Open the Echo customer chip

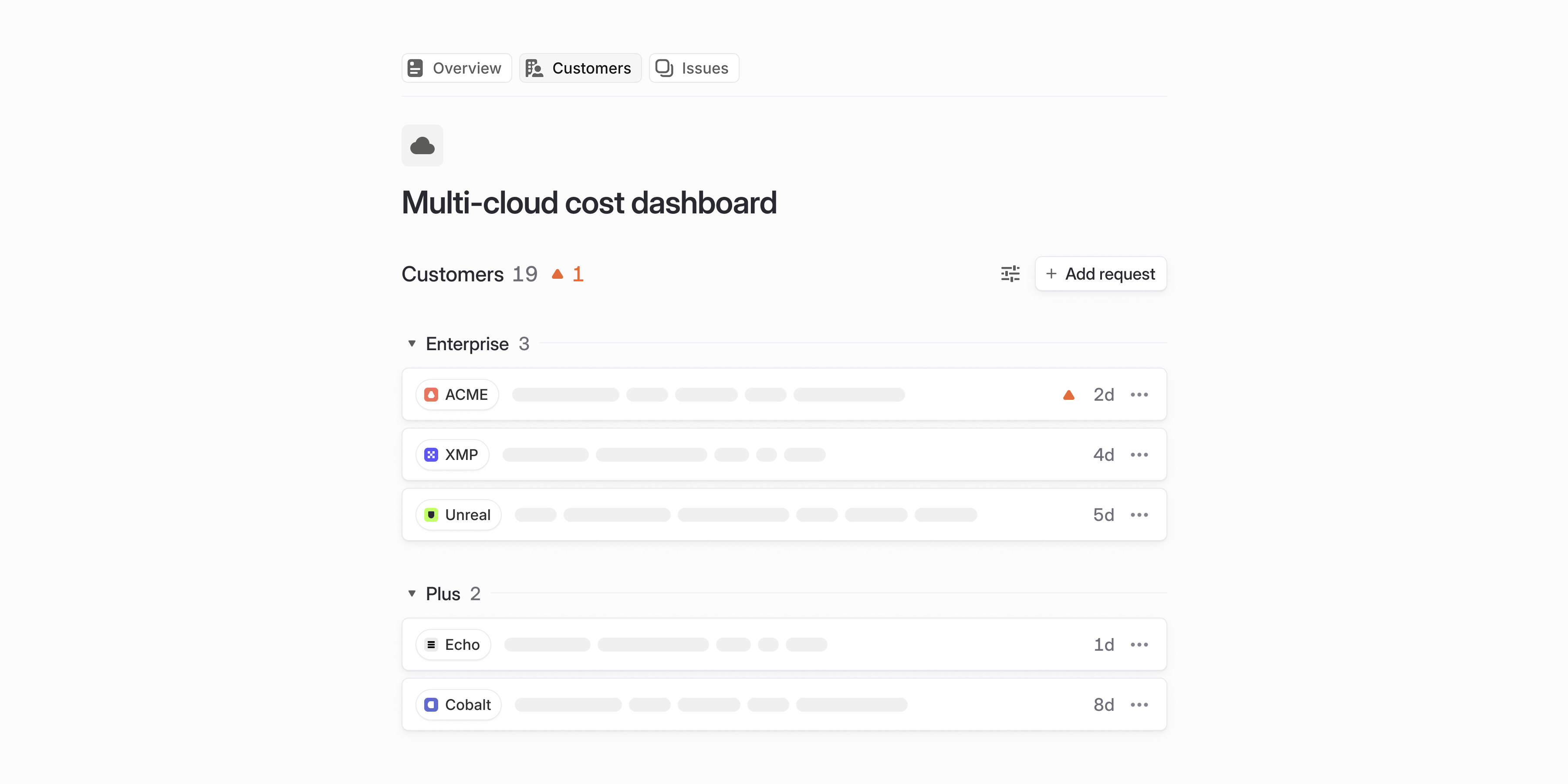[x=453, y=645]
